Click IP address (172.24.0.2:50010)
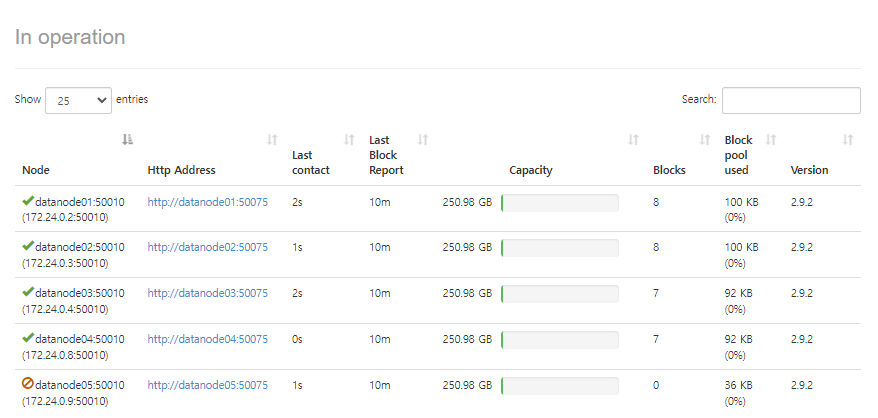The width and height of the screenshot is (878, 418). [65, 217]
